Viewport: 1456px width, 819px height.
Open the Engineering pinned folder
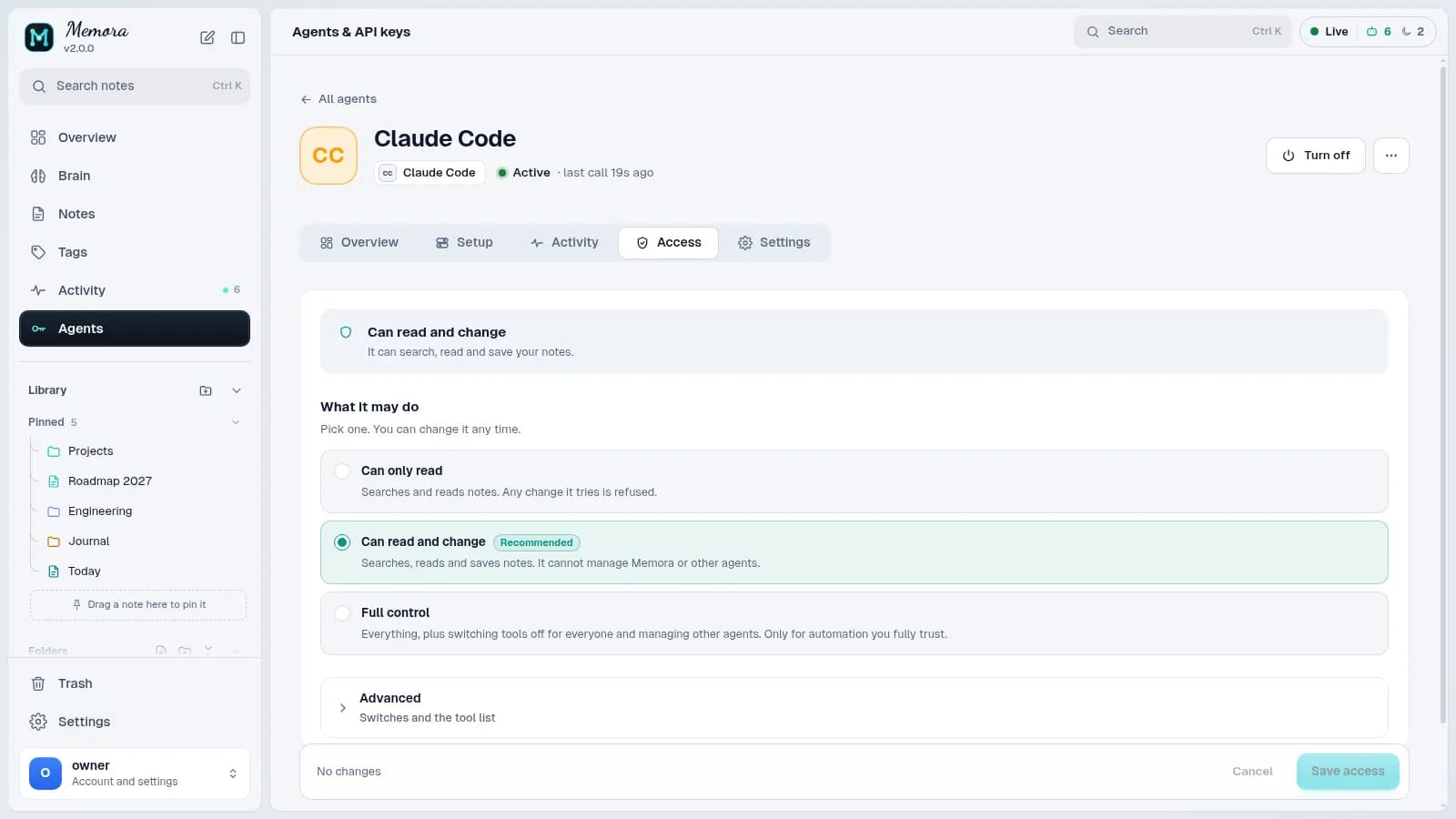(x=137, y=511)
